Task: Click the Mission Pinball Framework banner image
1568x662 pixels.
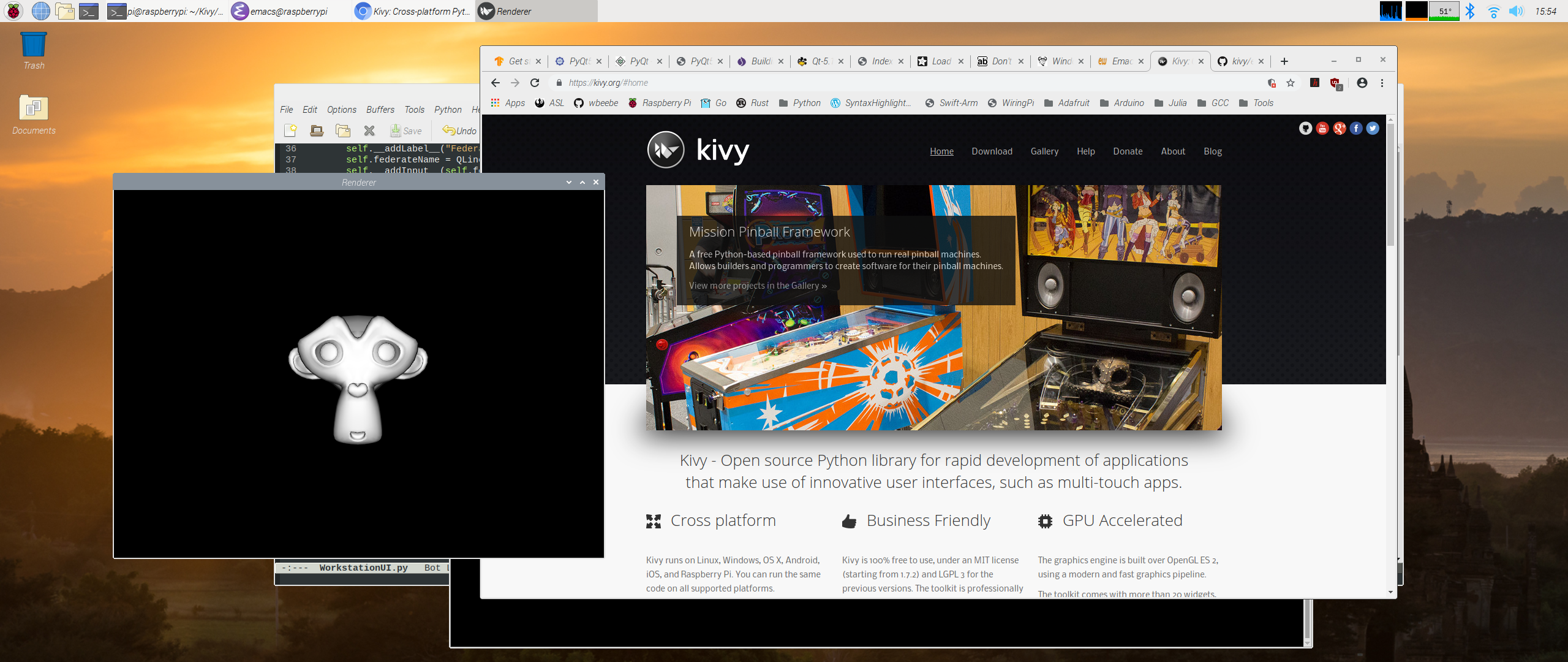Action: (x=933, y=308)
